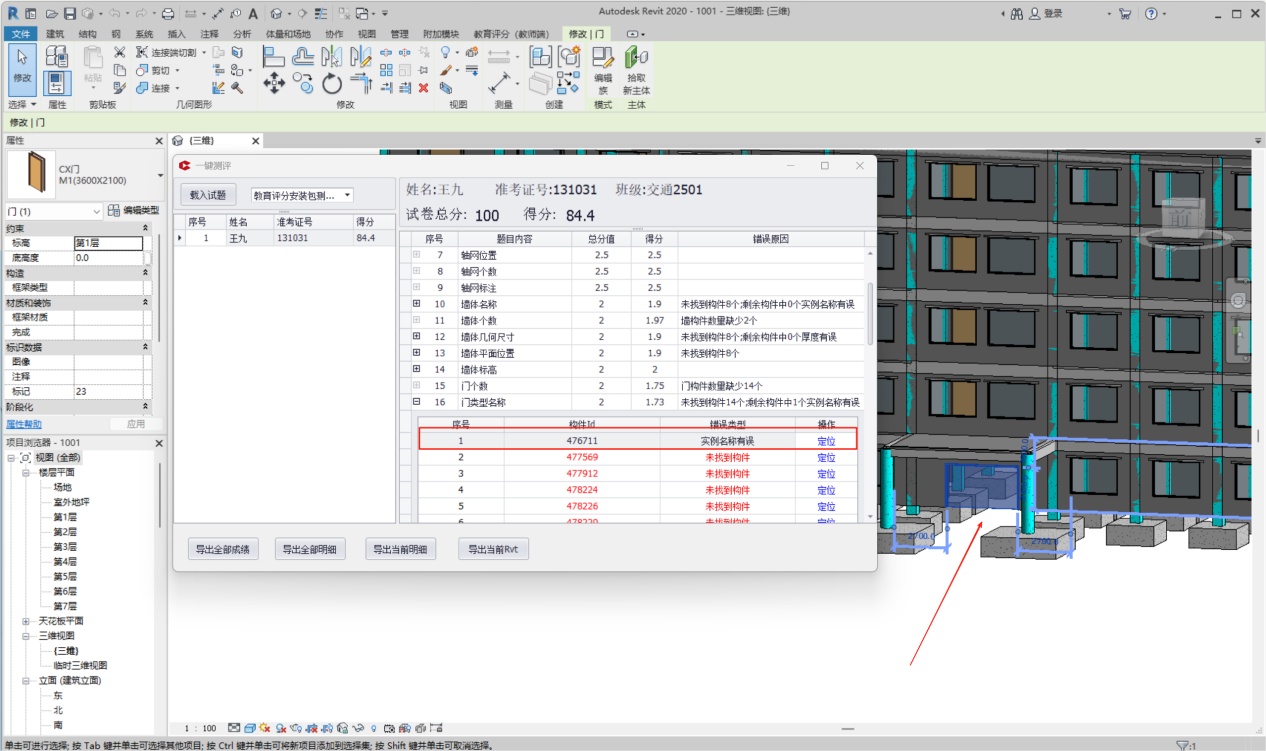Click the 导出全部成绩 button
This screenshot has height=751, width=1266.
[x=222, y=549]
